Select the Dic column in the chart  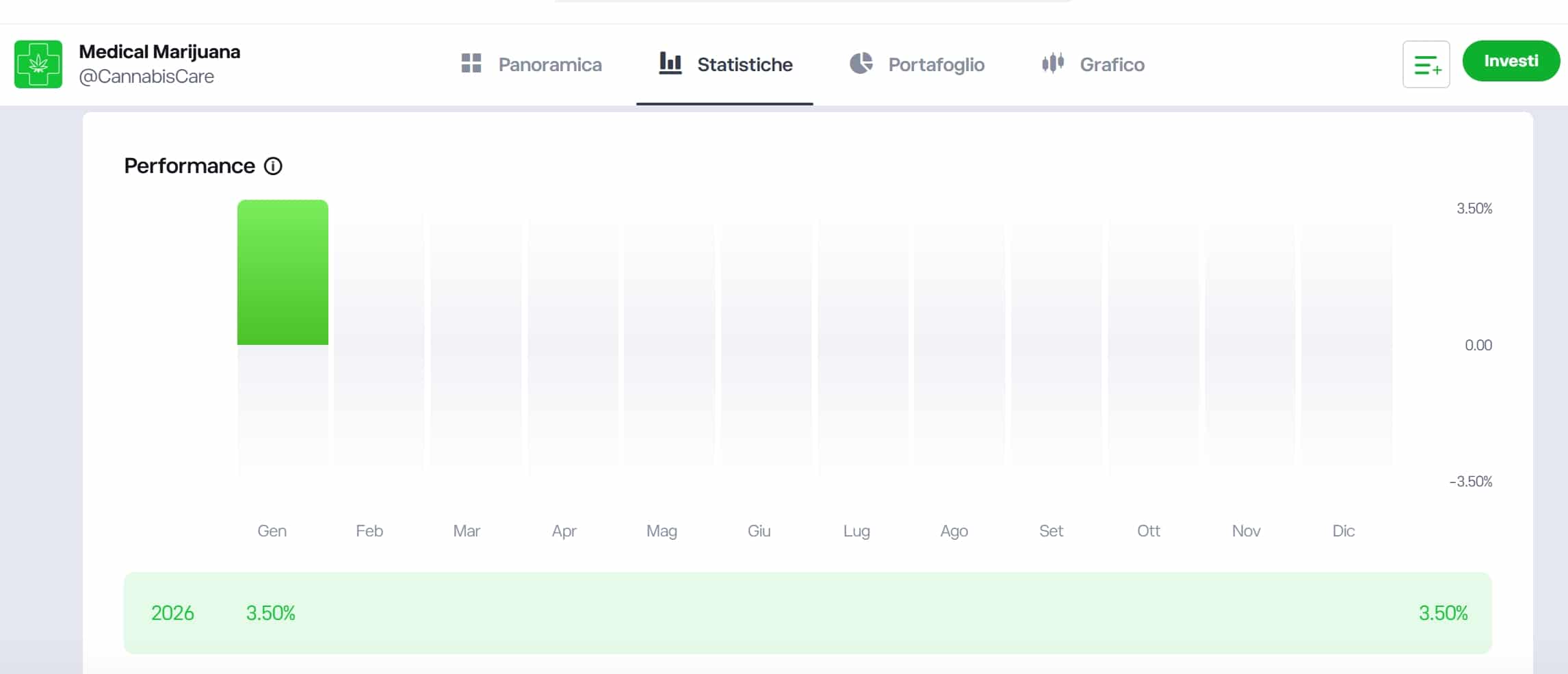click(1343, 342)
